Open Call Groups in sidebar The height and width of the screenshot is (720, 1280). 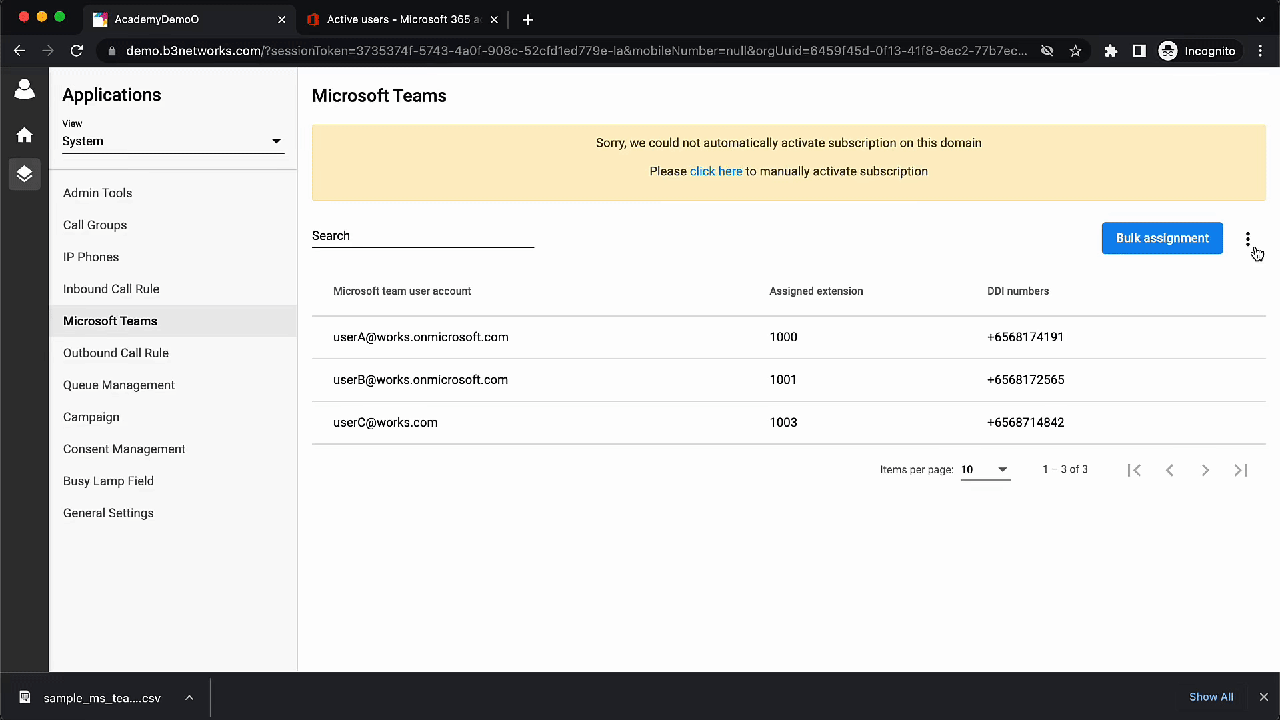(x=172, y=225)
